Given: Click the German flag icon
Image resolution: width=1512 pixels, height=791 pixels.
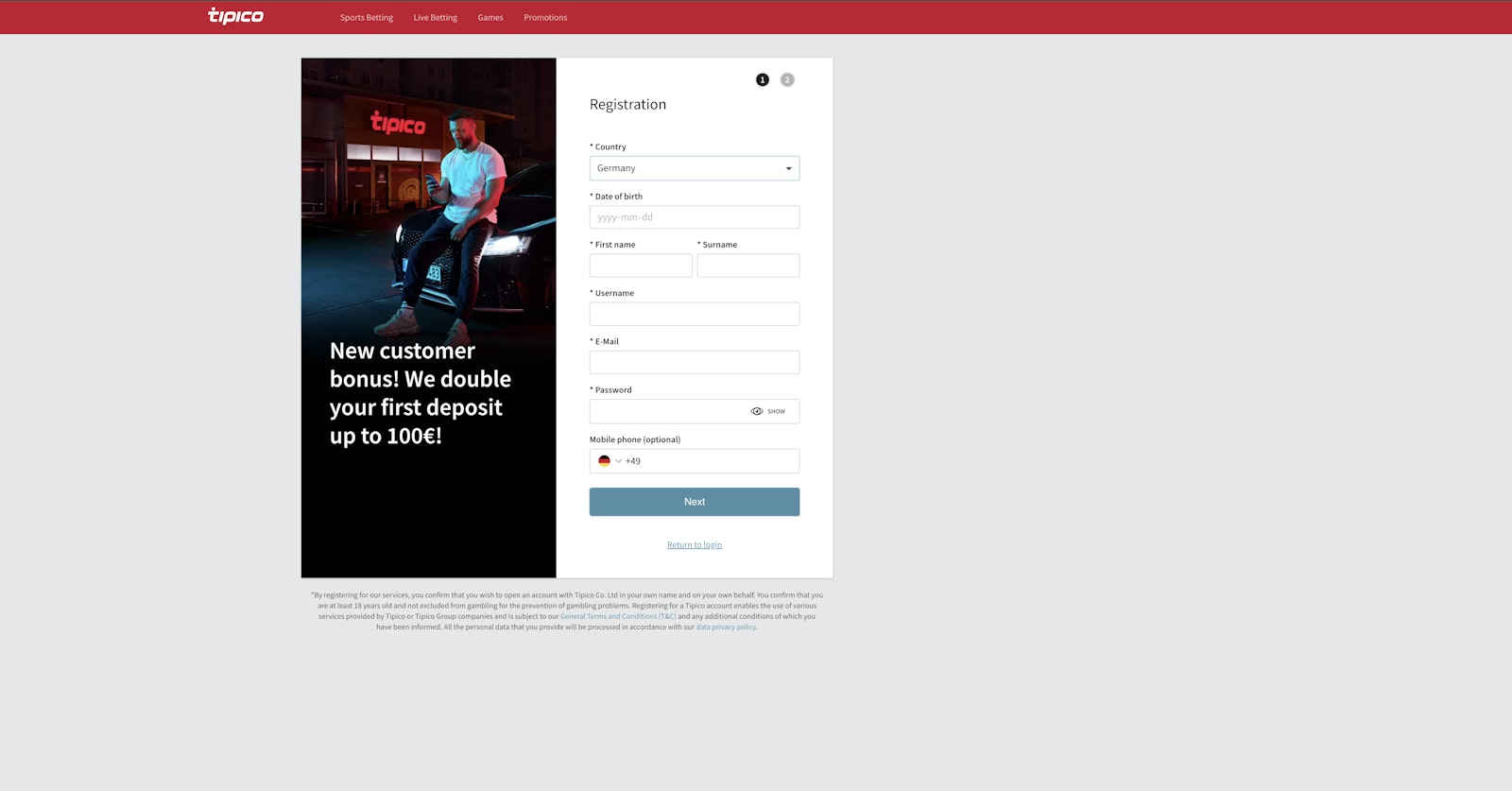Looking at the screenshot, I should 604,461.
